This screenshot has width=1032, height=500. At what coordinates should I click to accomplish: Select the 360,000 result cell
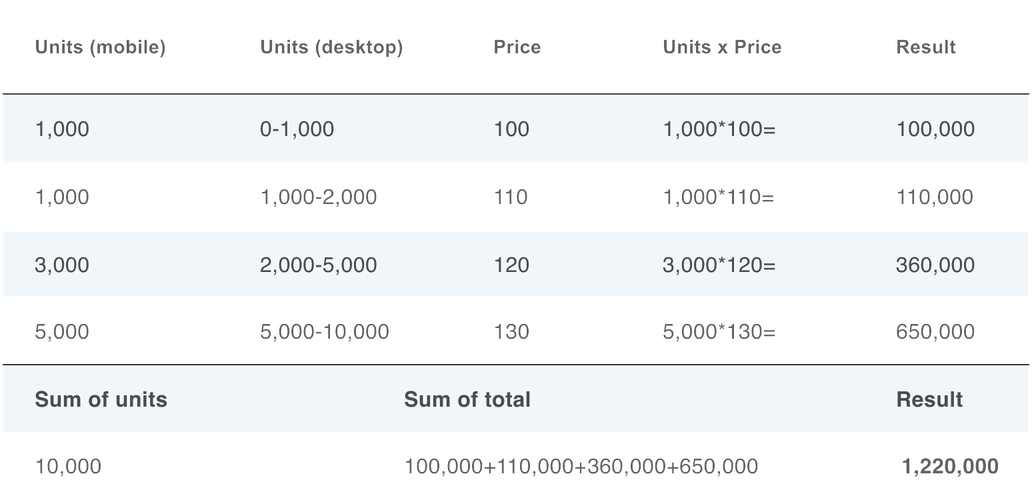tap(935, 265)
